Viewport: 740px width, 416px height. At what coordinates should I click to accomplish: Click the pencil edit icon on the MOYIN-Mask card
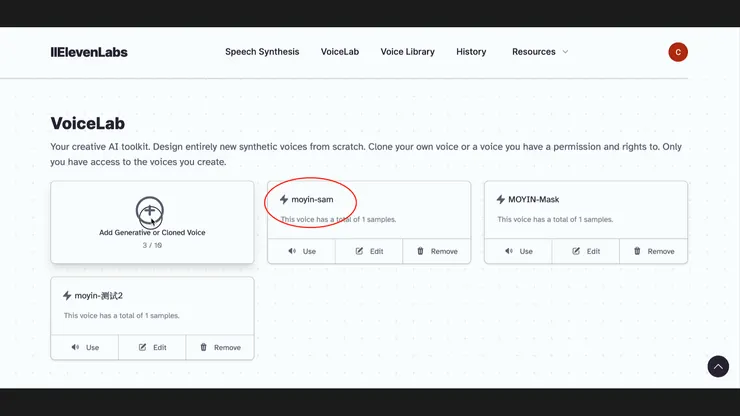(576, 251)
